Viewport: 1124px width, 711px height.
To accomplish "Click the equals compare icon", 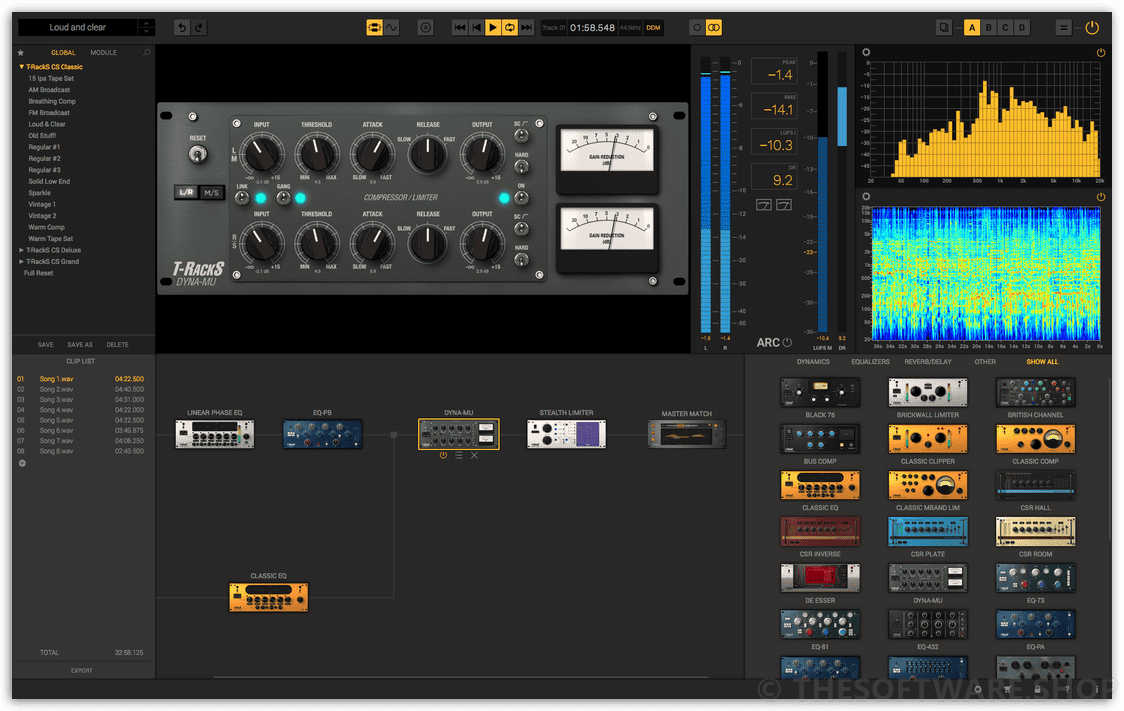I will pos(1064,27).
